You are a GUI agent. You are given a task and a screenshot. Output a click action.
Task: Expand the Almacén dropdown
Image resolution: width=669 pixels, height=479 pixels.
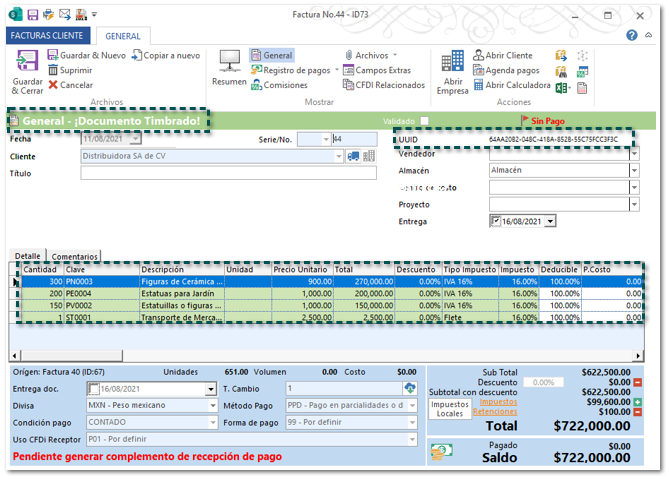634,171
